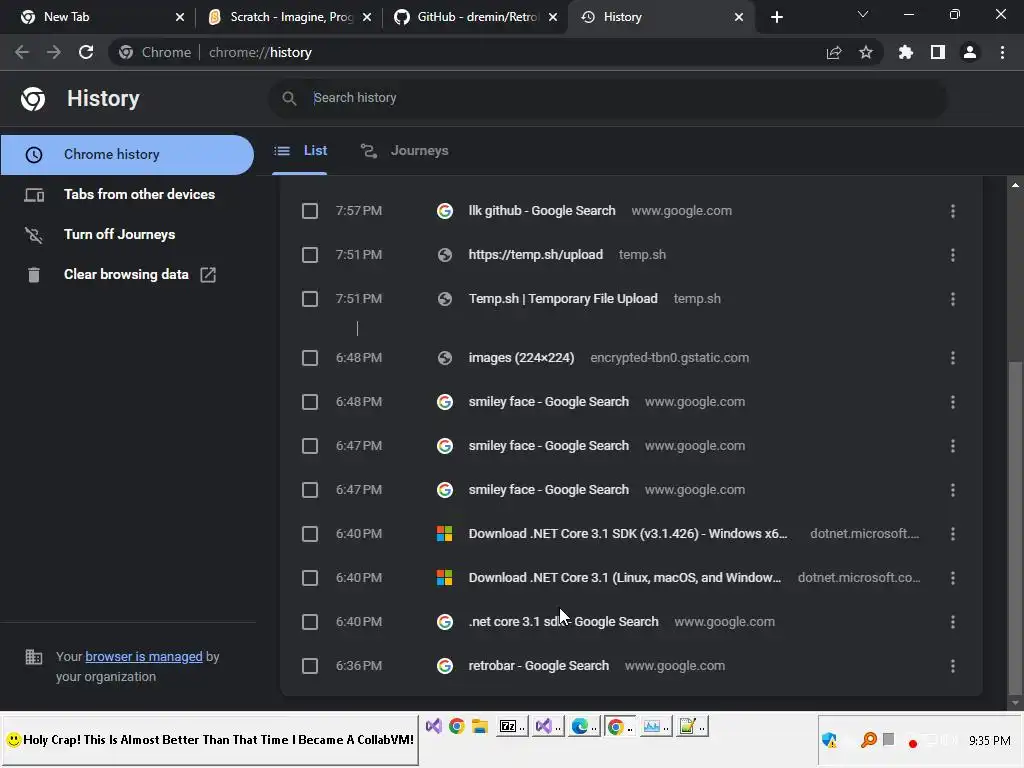
Task: Check the Temp.sh Temporary File Upload entry
Action: point(310,299)
